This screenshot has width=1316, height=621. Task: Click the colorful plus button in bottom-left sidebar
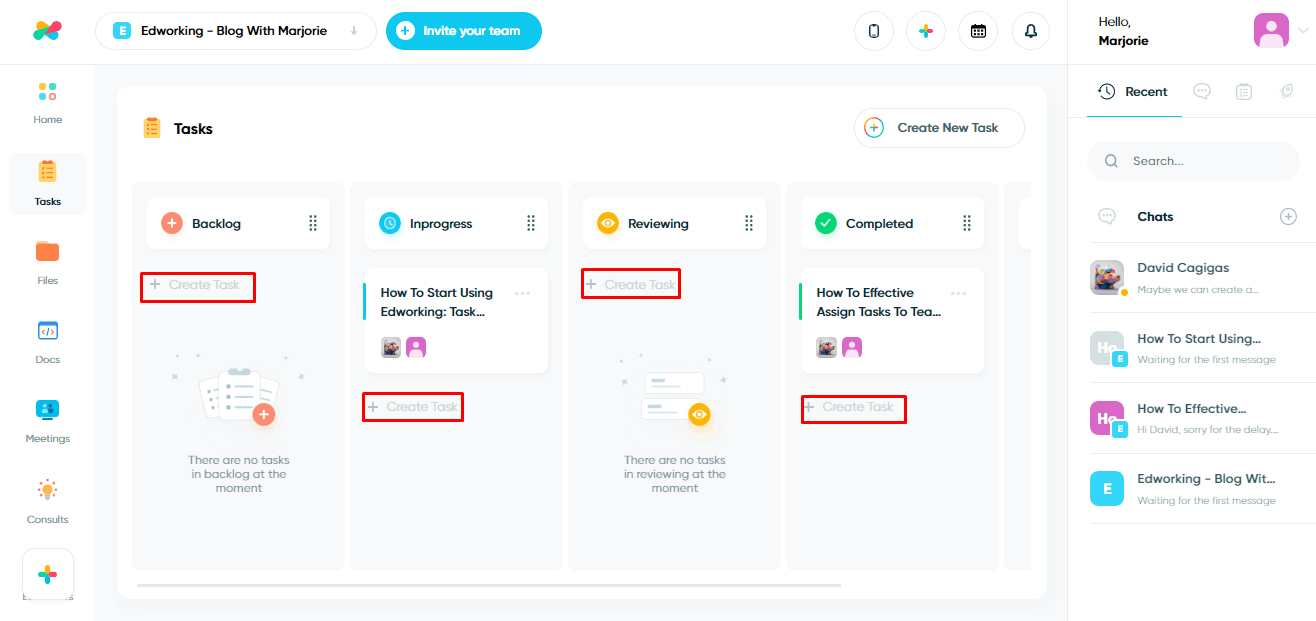47,575
